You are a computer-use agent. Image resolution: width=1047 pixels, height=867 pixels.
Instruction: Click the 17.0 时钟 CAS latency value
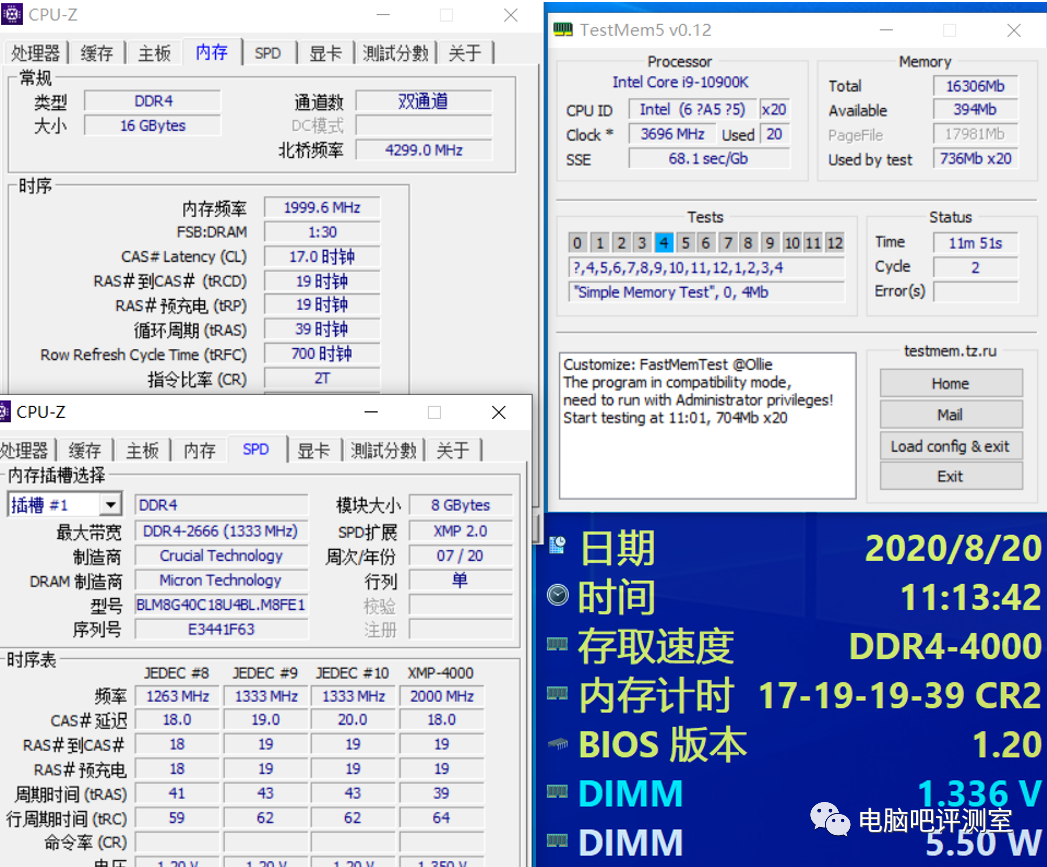click(322, 256)
